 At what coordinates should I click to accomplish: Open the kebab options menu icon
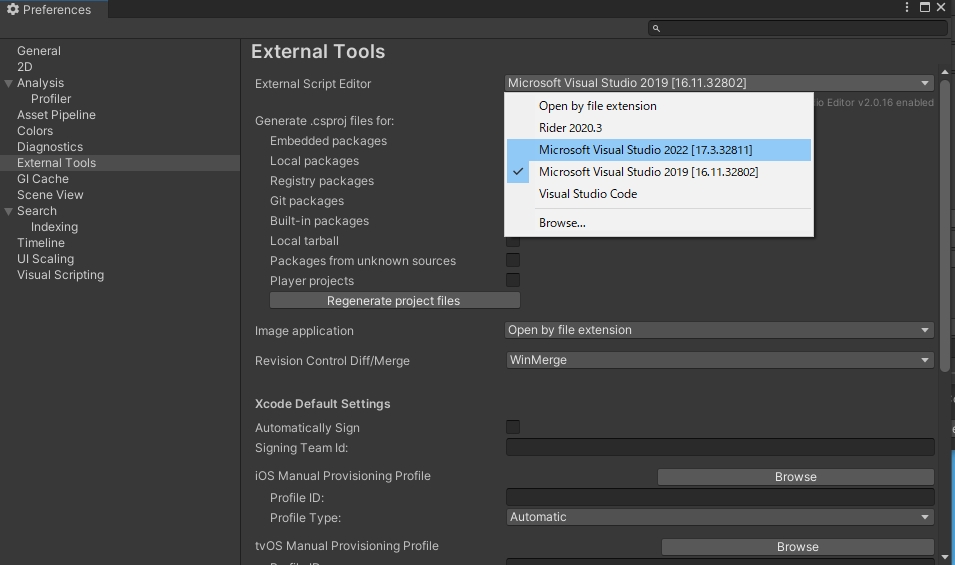(x=907, y=7)
